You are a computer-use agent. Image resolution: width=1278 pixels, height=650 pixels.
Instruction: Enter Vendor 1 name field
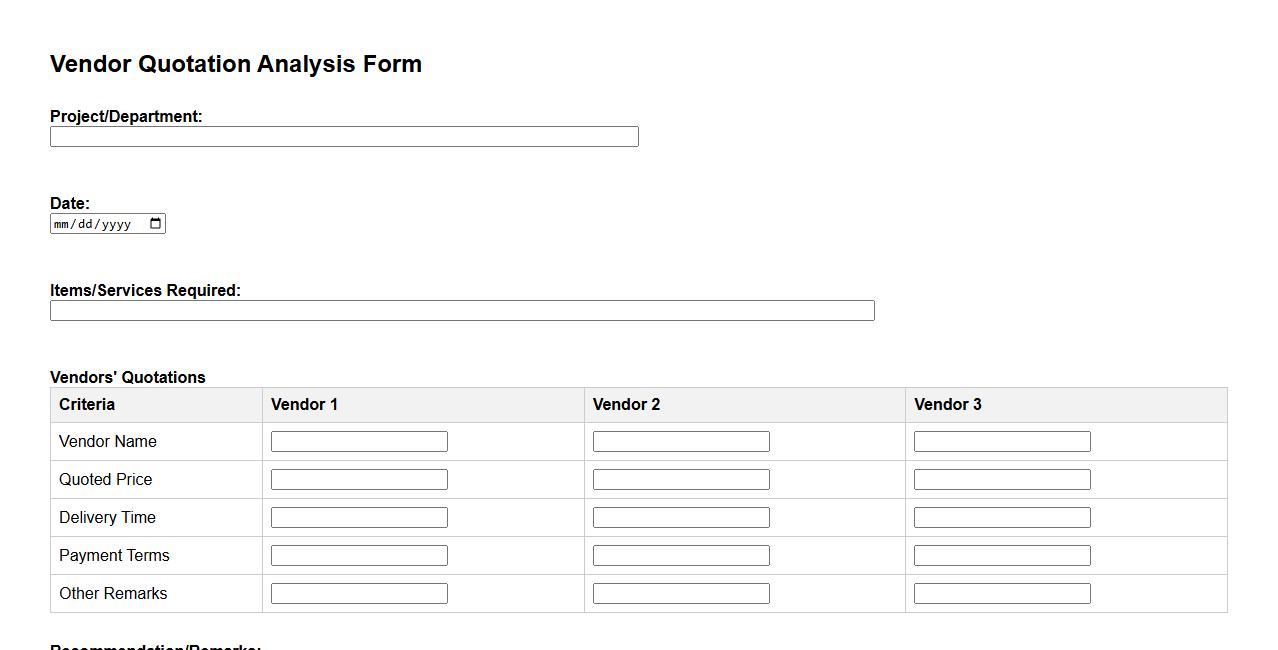click(359, 442)
